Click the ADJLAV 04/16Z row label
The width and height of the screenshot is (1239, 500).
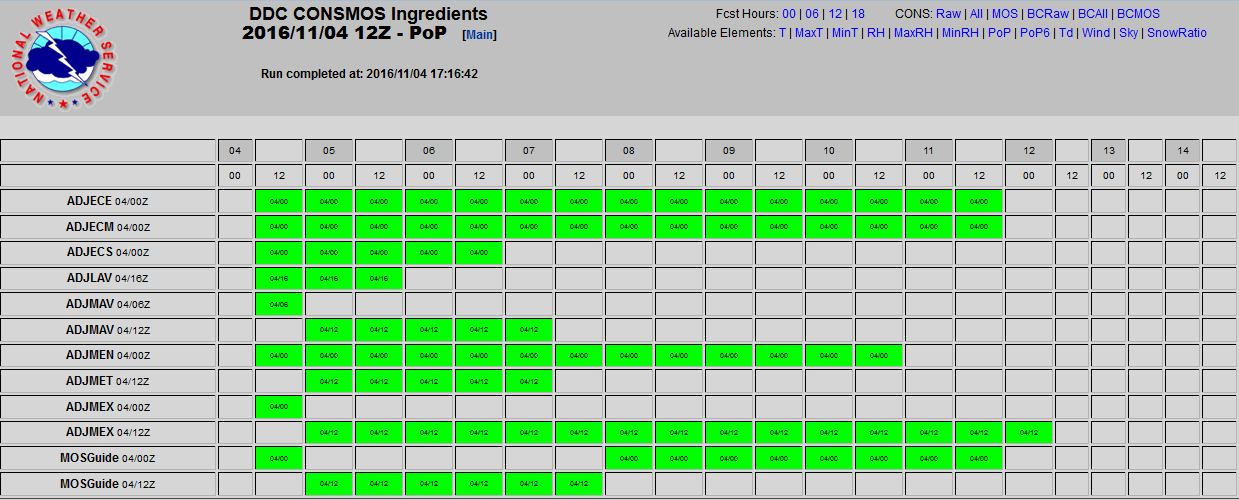click(108, 278)
